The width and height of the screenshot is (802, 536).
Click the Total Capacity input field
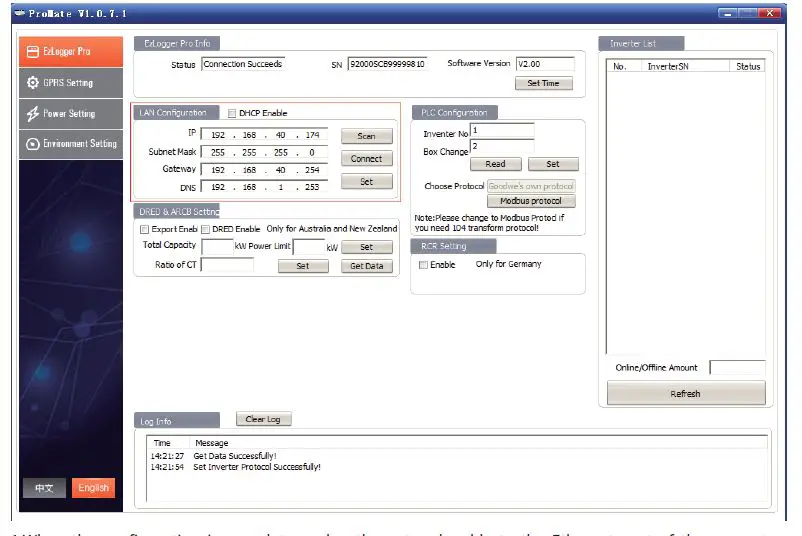(x=217, y=246)
